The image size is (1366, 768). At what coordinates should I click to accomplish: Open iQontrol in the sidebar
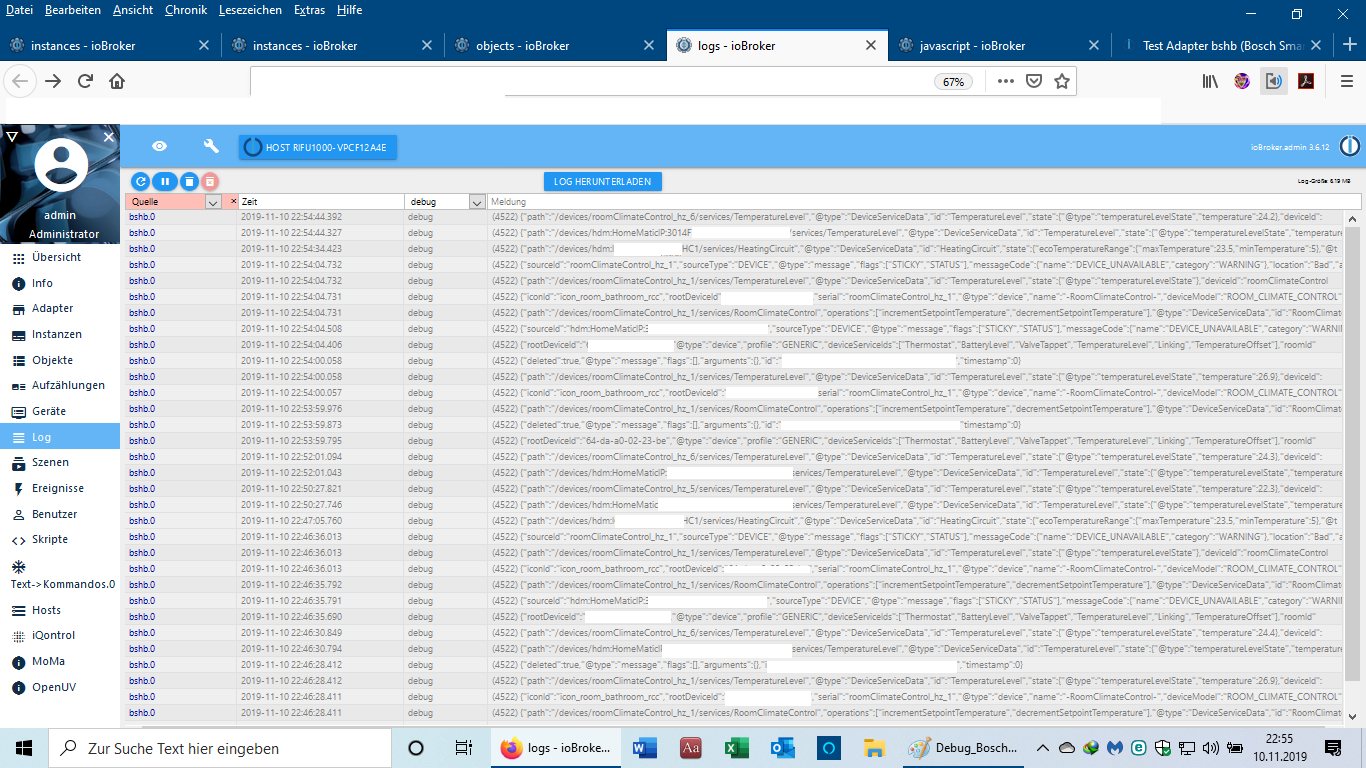click(60, 635)
